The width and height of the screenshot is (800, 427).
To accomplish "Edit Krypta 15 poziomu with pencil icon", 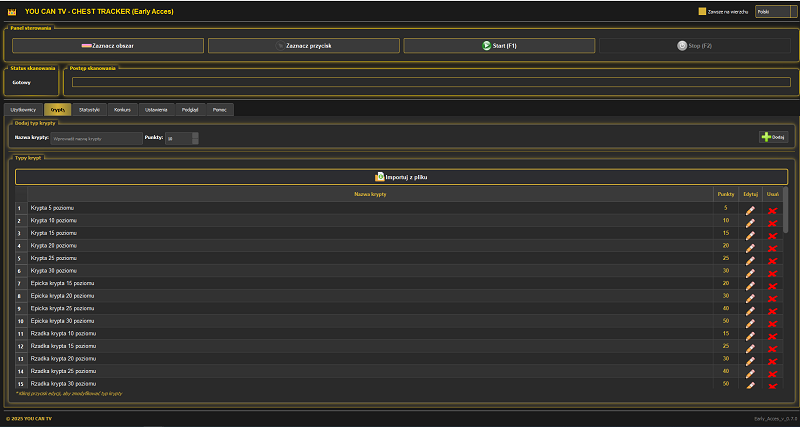I will tap(749, 235).
